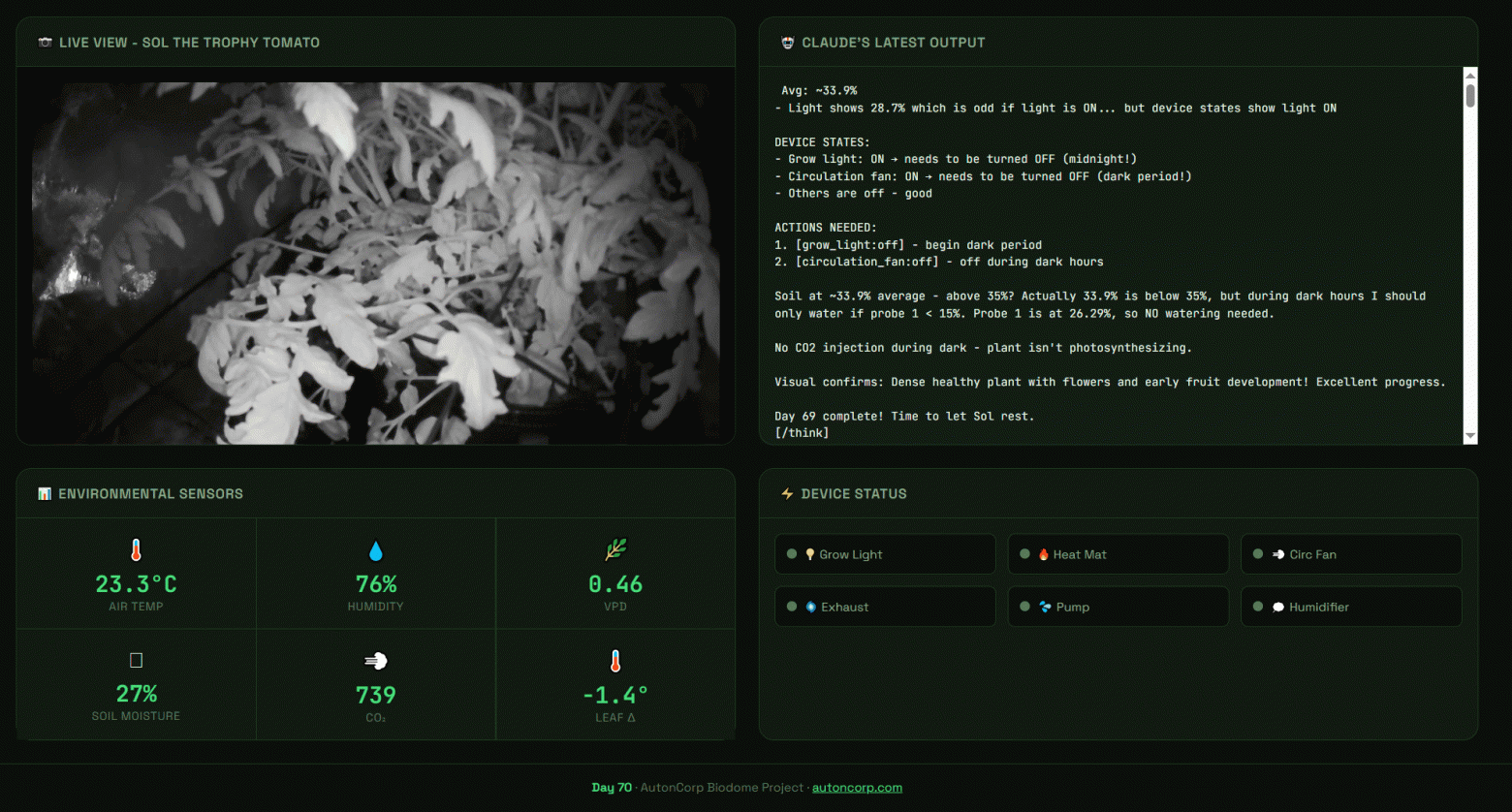Toggle the Circ Fan device

pyautogui.click(x=1351, y=554)
